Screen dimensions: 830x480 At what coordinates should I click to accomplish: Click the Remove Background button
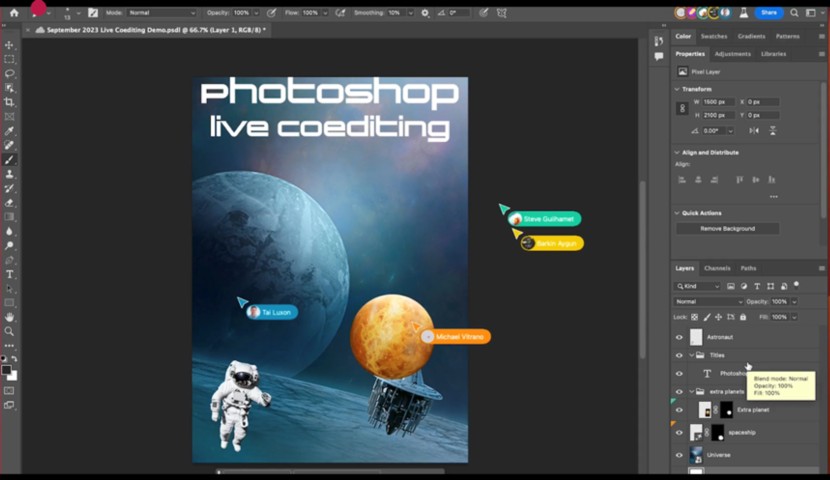[726, 229]
